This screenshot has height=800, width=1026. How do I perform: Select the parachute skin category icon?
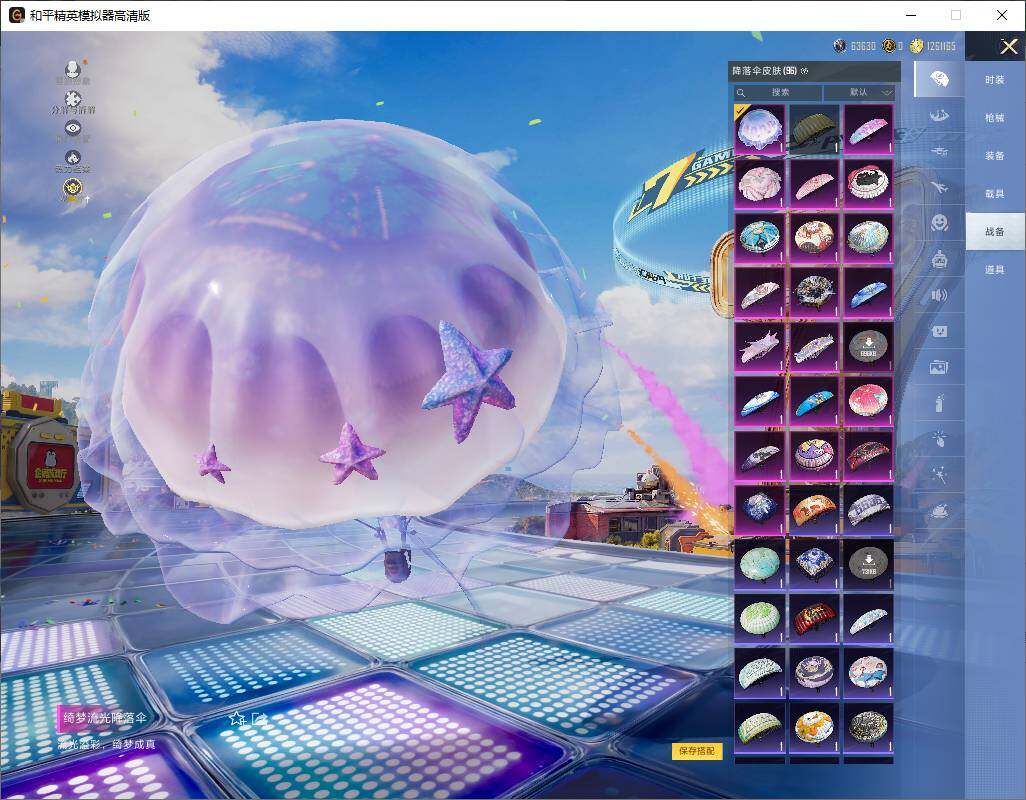point(939,80)
